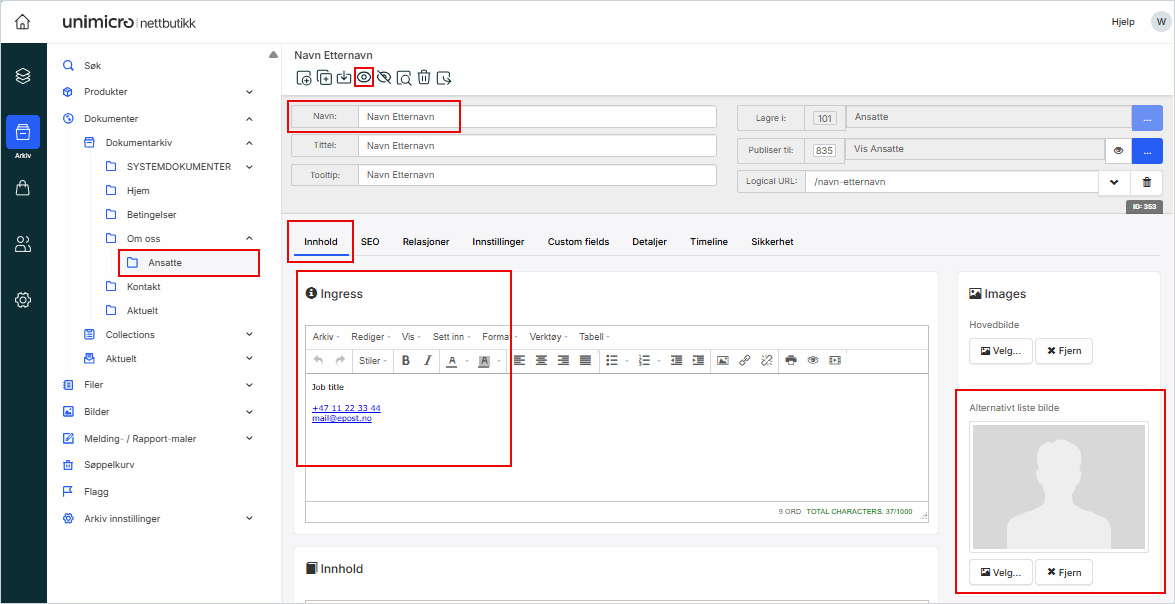Open the text color picker in editor
The height and width of the screenshot is (604, 1175).
coord(452,361)
